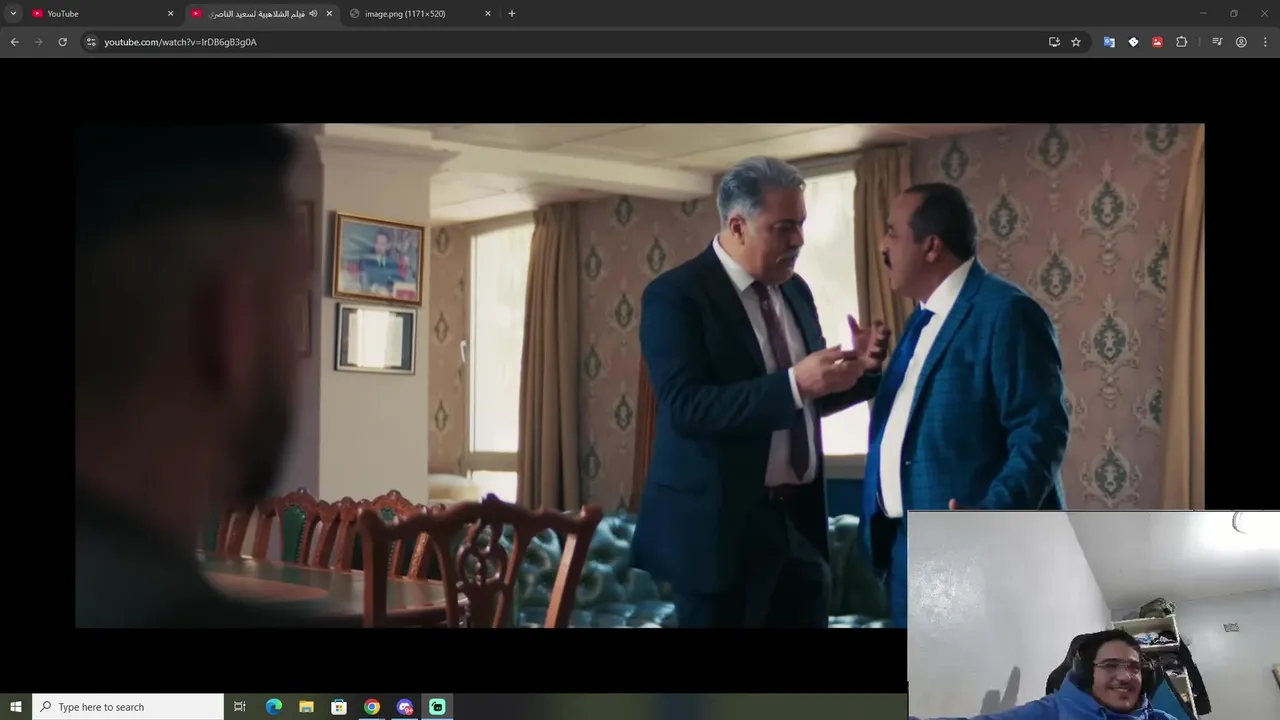Reload the current page
The height and width of the screenshot is (720, 1280).
tap(62, 42)
